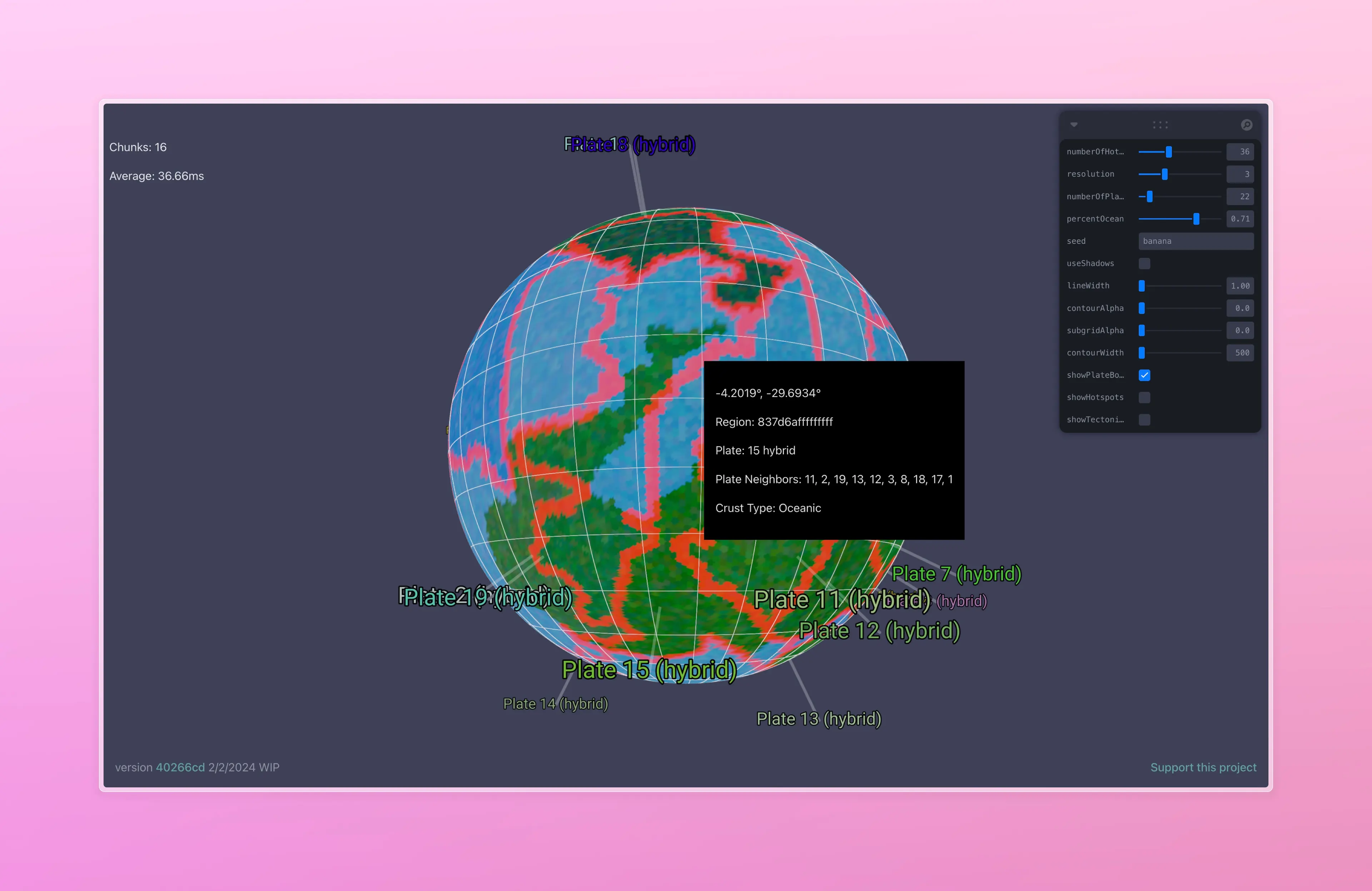
Task: Enable the useShadows checkbox
Action: coord(1144,263)
